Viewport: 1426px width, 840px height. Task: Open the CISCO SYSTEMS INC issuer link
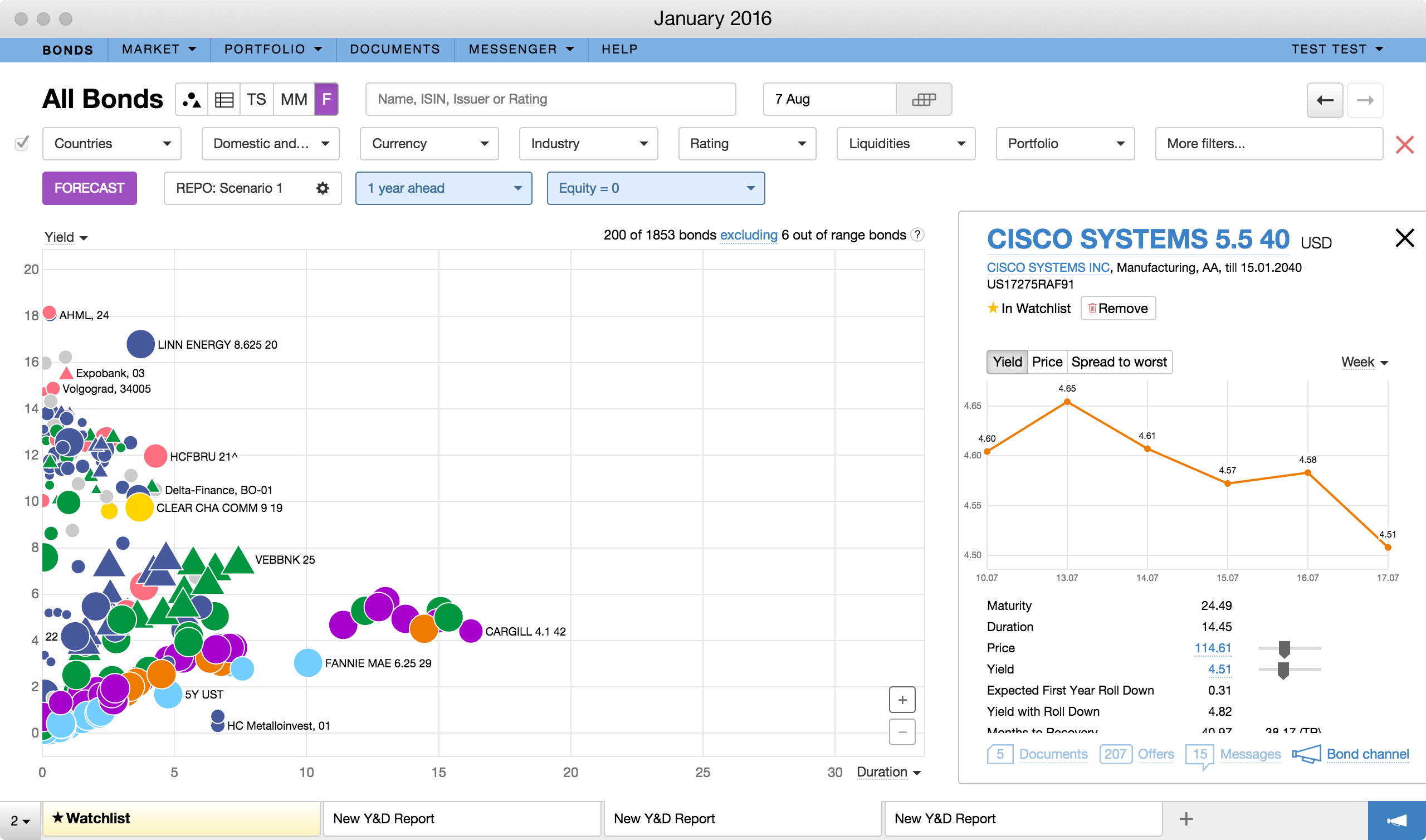[x=1048, y=267]
